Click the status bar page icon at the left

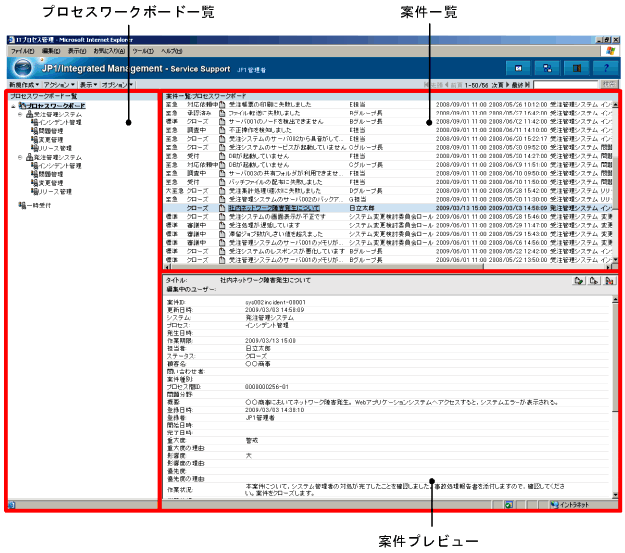click(x=12, y=505)
